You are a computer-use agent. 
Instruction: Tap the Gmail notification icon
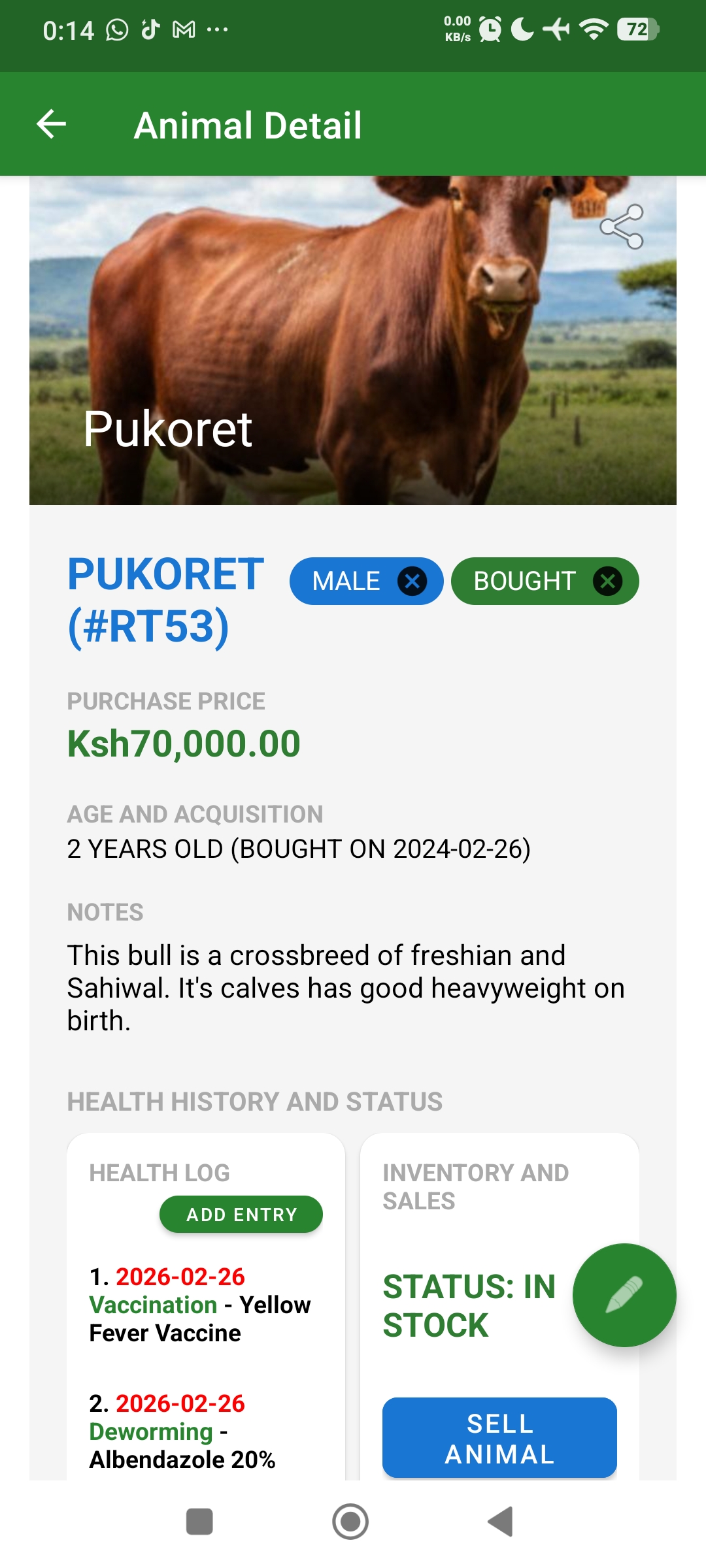pos(184,29)
